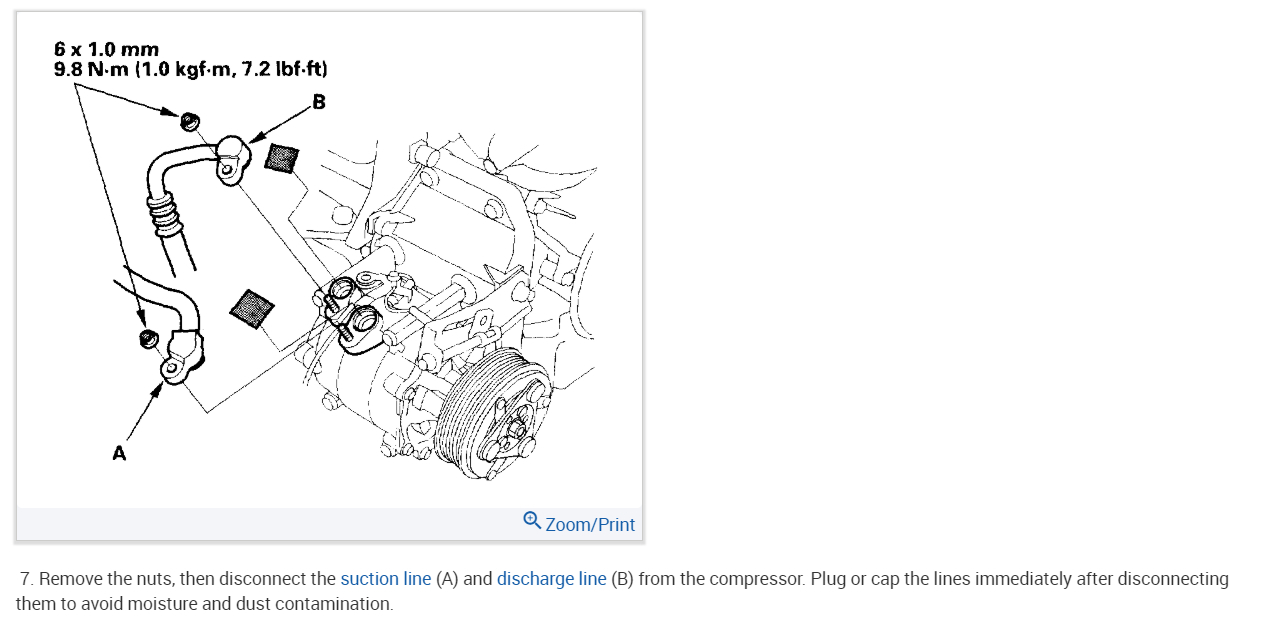Click the center bolt of the pulley
The width and height of the screenshot is (1266, 621).
pos(515,430)
